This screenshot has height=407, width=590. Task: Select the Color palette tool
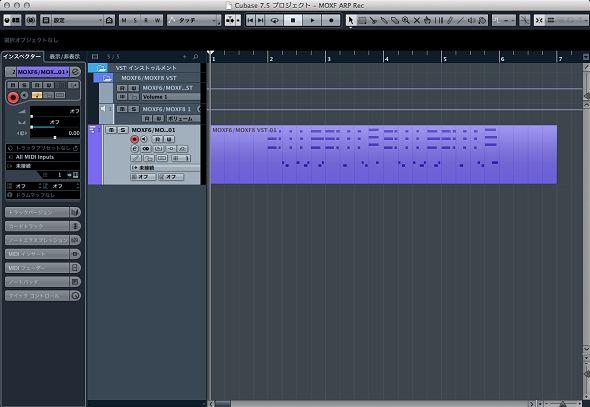click(482, 20)
